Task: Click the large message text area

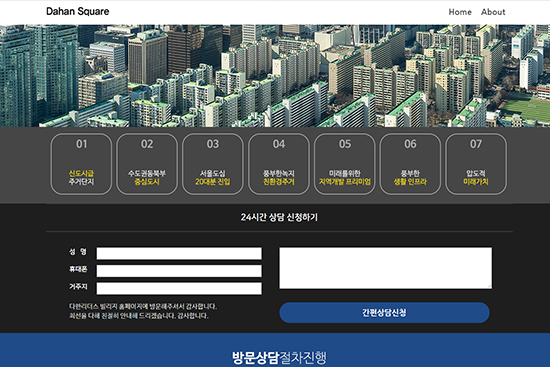Action: pos(385,268)
